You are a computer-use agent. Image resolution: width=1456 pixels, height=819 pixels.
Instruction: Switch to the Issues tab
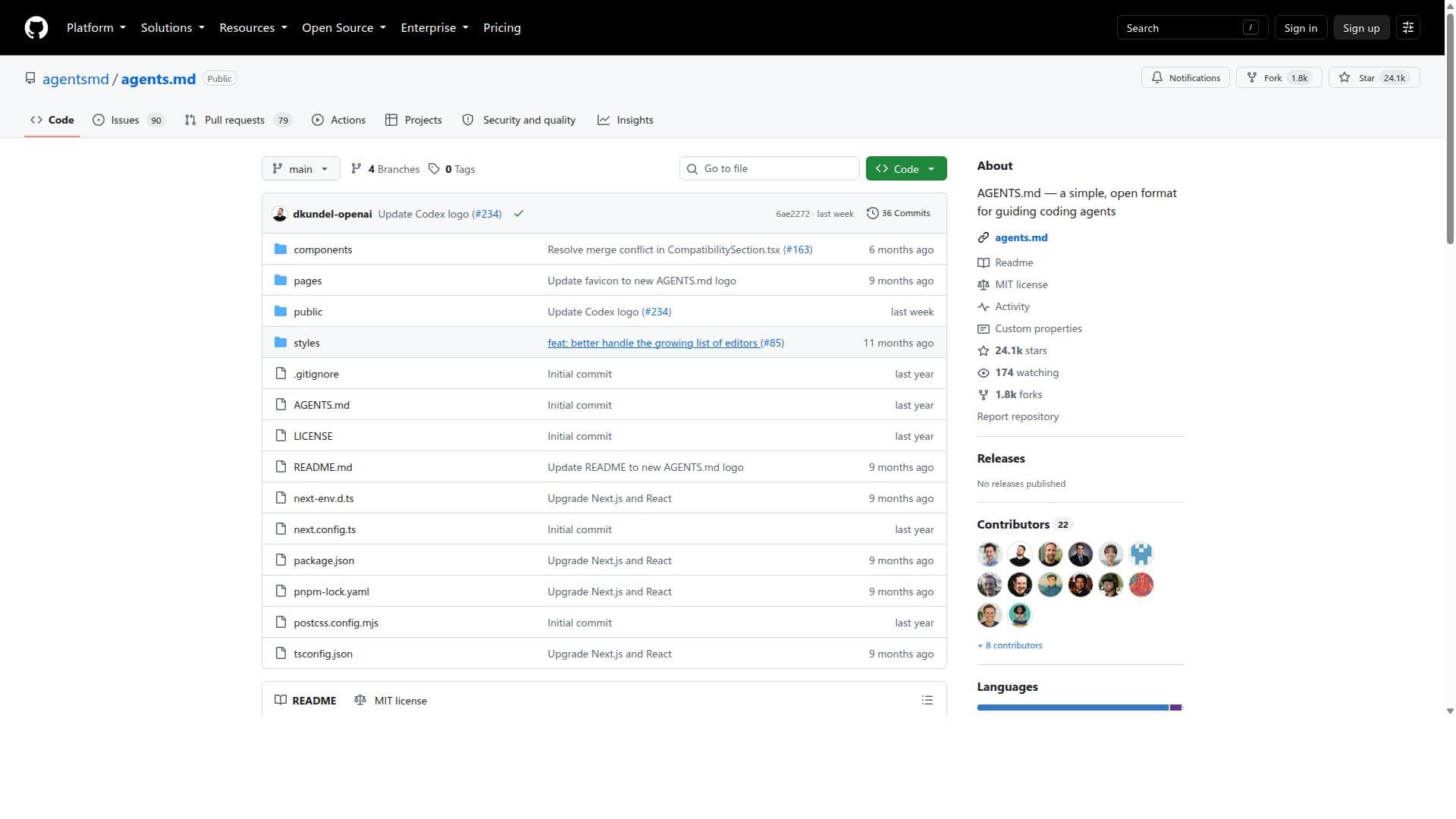[129, 120]
